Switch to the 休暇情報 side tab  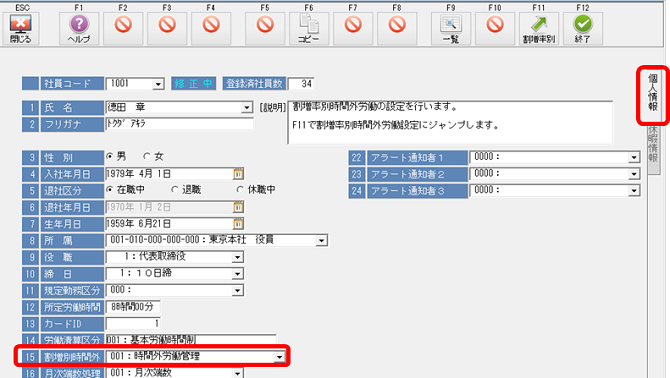point(653,145)
